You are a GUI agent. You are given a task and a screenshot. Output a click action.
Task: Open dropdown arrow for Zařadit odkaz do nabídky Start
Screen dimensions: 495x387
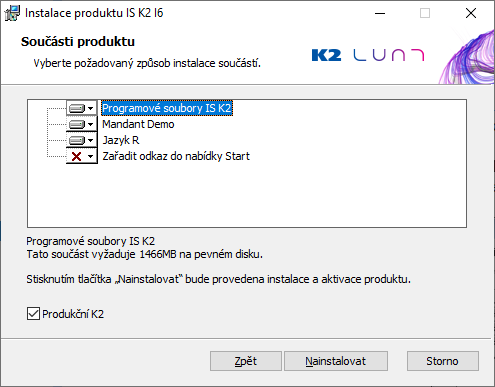pyautogui.click(x=91, y=156)
